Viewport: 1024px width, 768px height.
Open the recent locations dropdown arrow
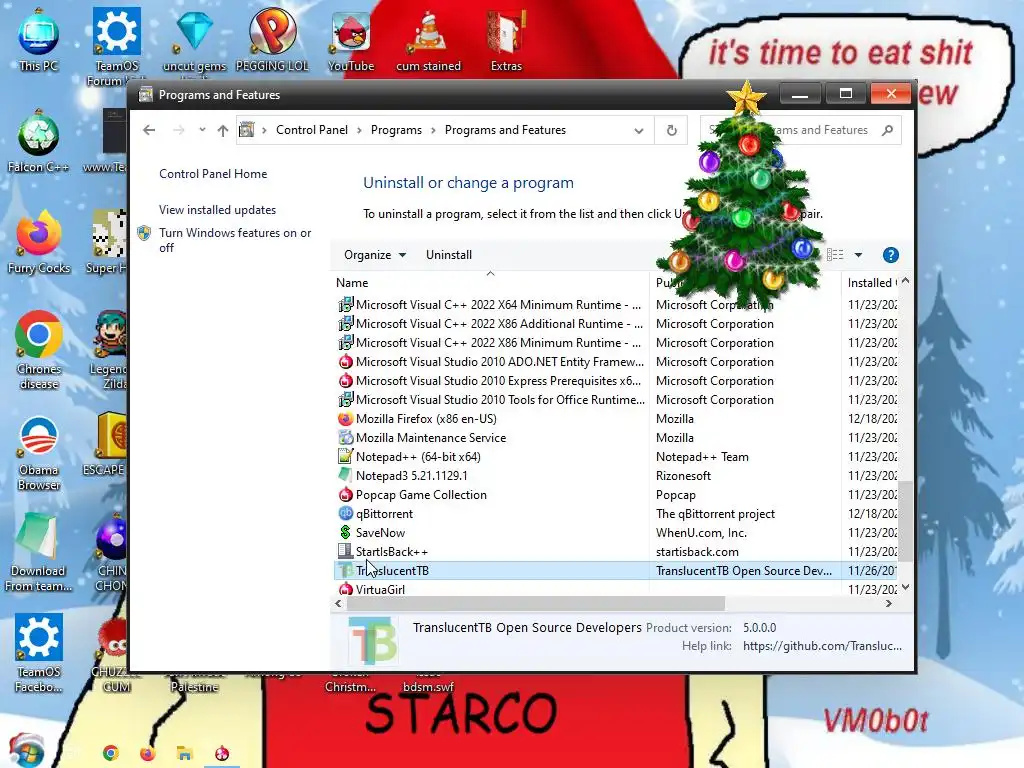click(x=202, y=130)
